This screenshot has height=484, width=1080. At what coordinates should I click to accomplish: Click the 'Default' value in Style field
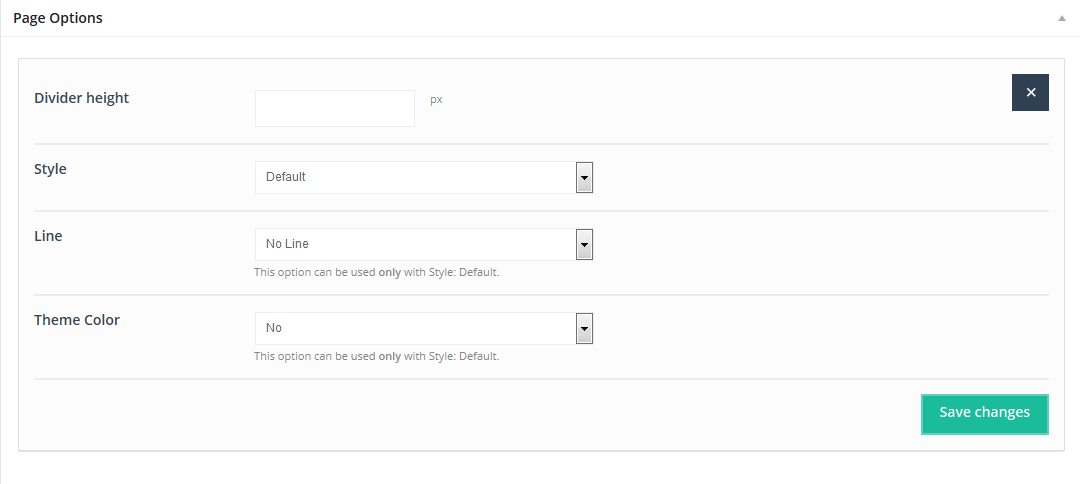coord(286,177)
